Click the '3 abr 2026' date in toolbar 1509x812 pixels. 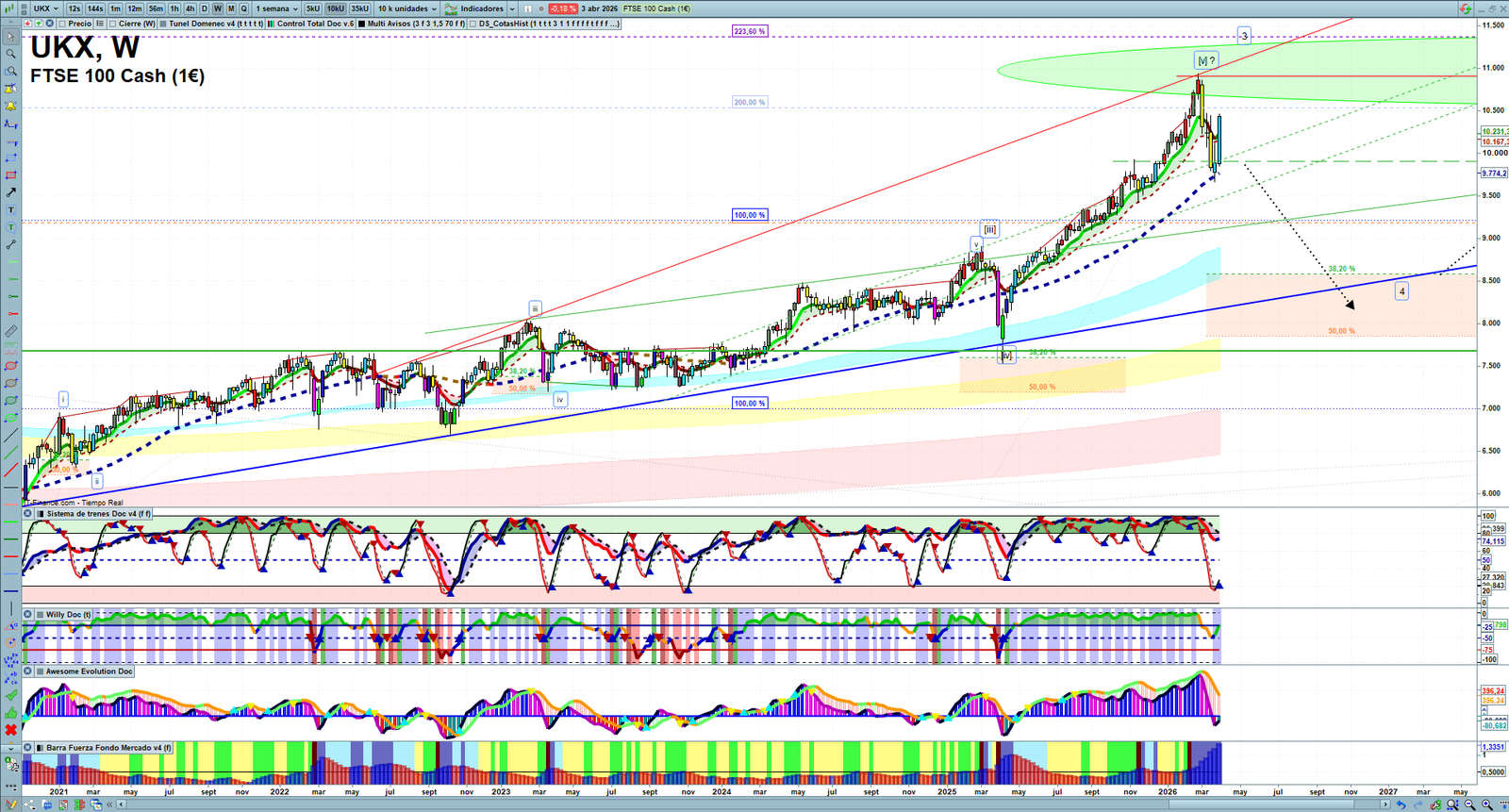point(600,8)
